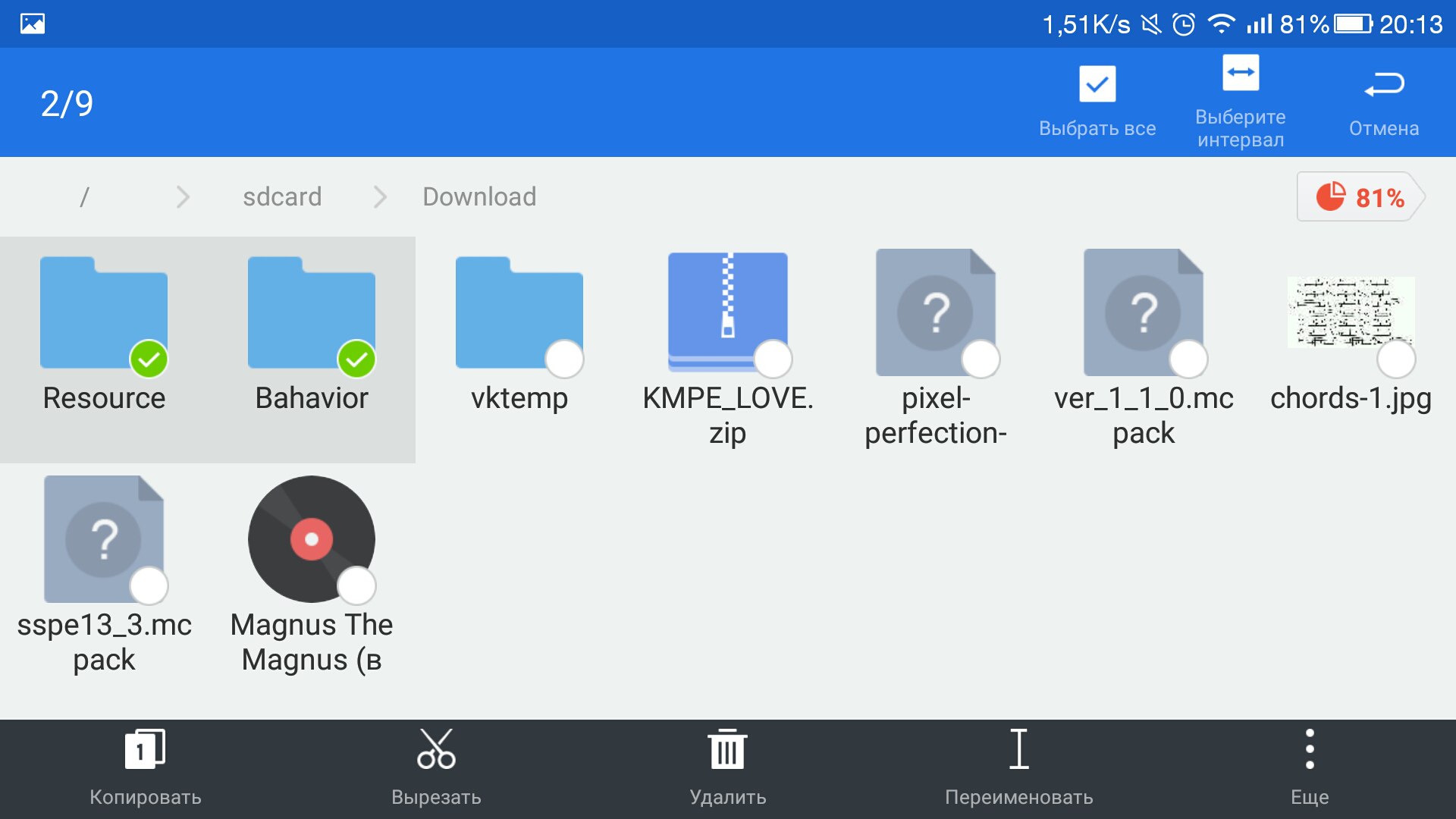Tap the Select interval (Выберите интервал) icon
This screenshot has height=819, width=1456.
tap(1241, 74)
